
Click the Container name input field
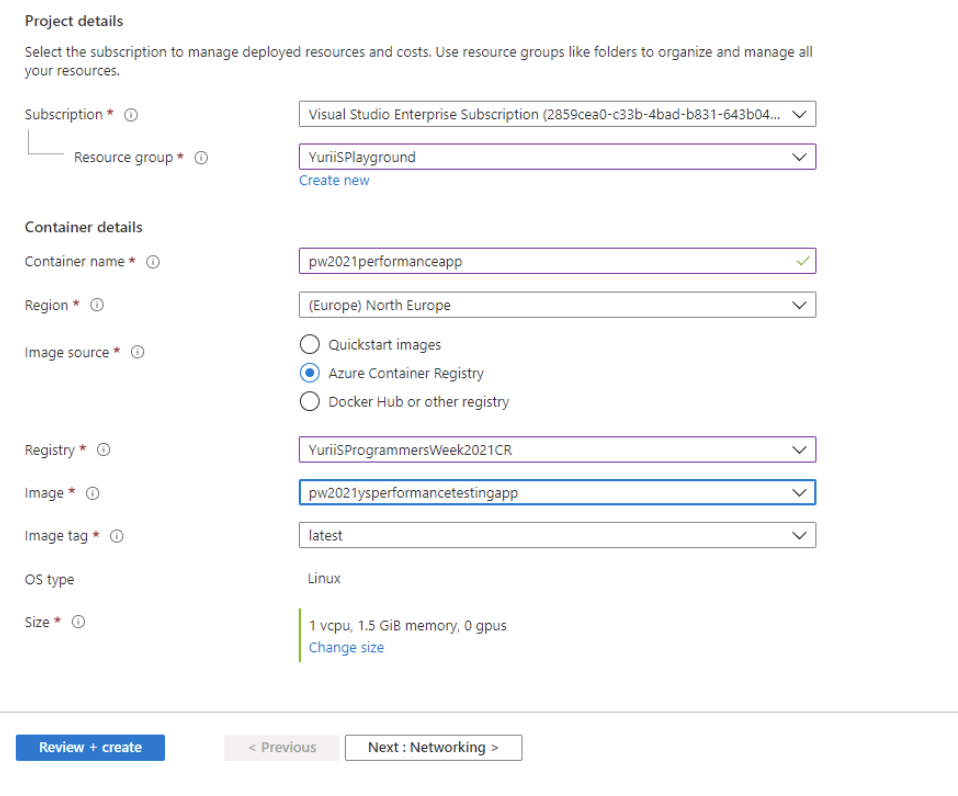click(557, 261)
